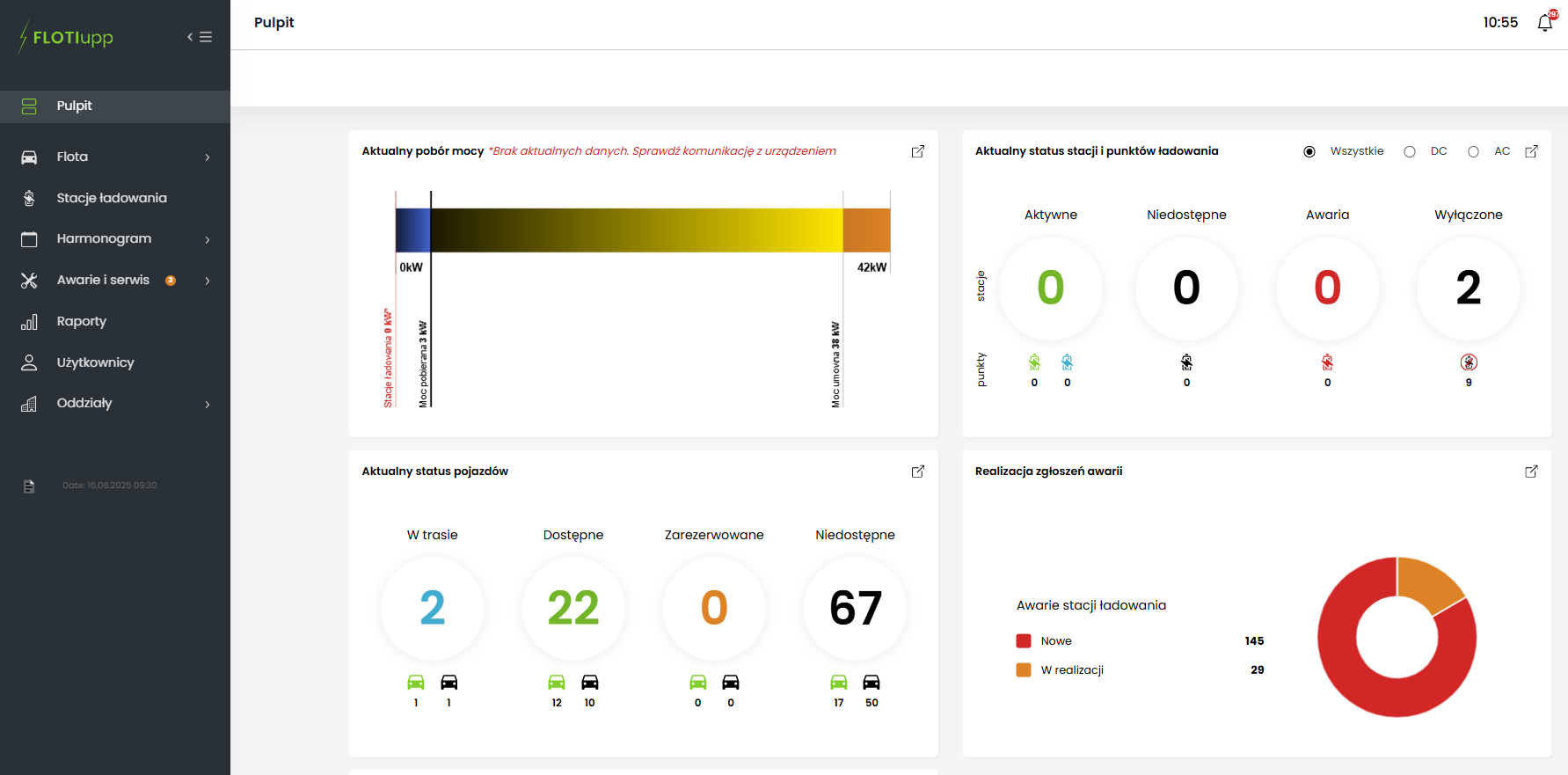Go to Raporty section
Screen dimensions: 1568x775
(x=81, y=321)
